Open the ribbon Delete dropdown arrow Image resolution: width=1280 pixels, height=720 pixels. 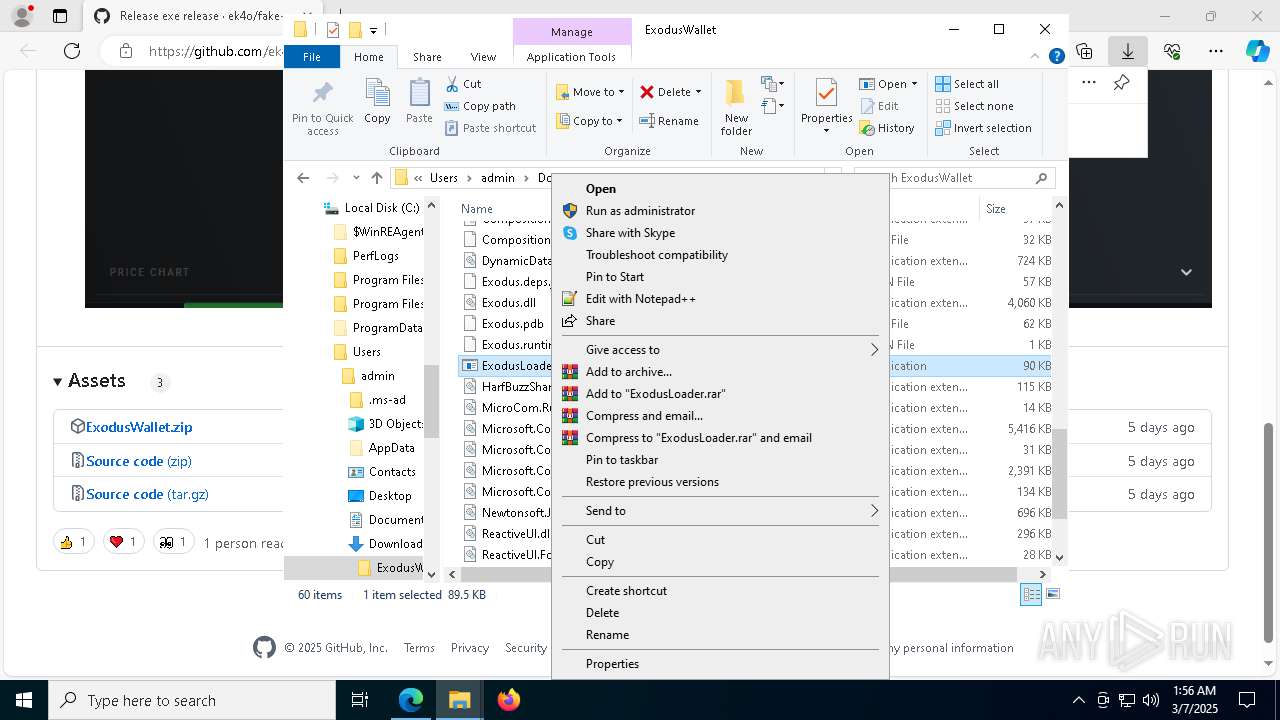click(698, 92)
